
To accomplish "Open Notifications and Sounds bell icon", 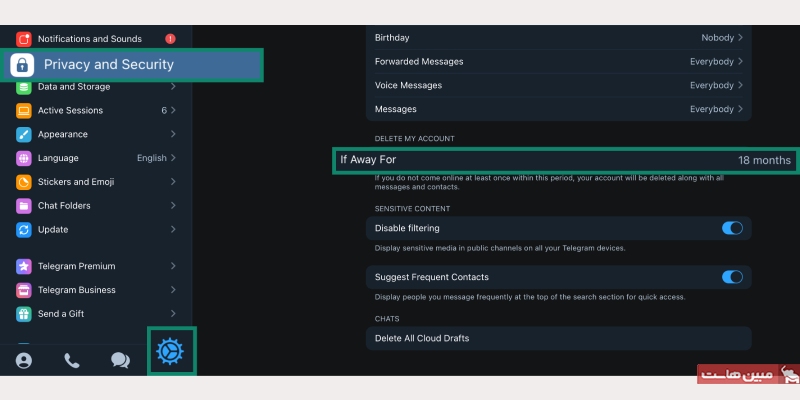I will (23, 39).
